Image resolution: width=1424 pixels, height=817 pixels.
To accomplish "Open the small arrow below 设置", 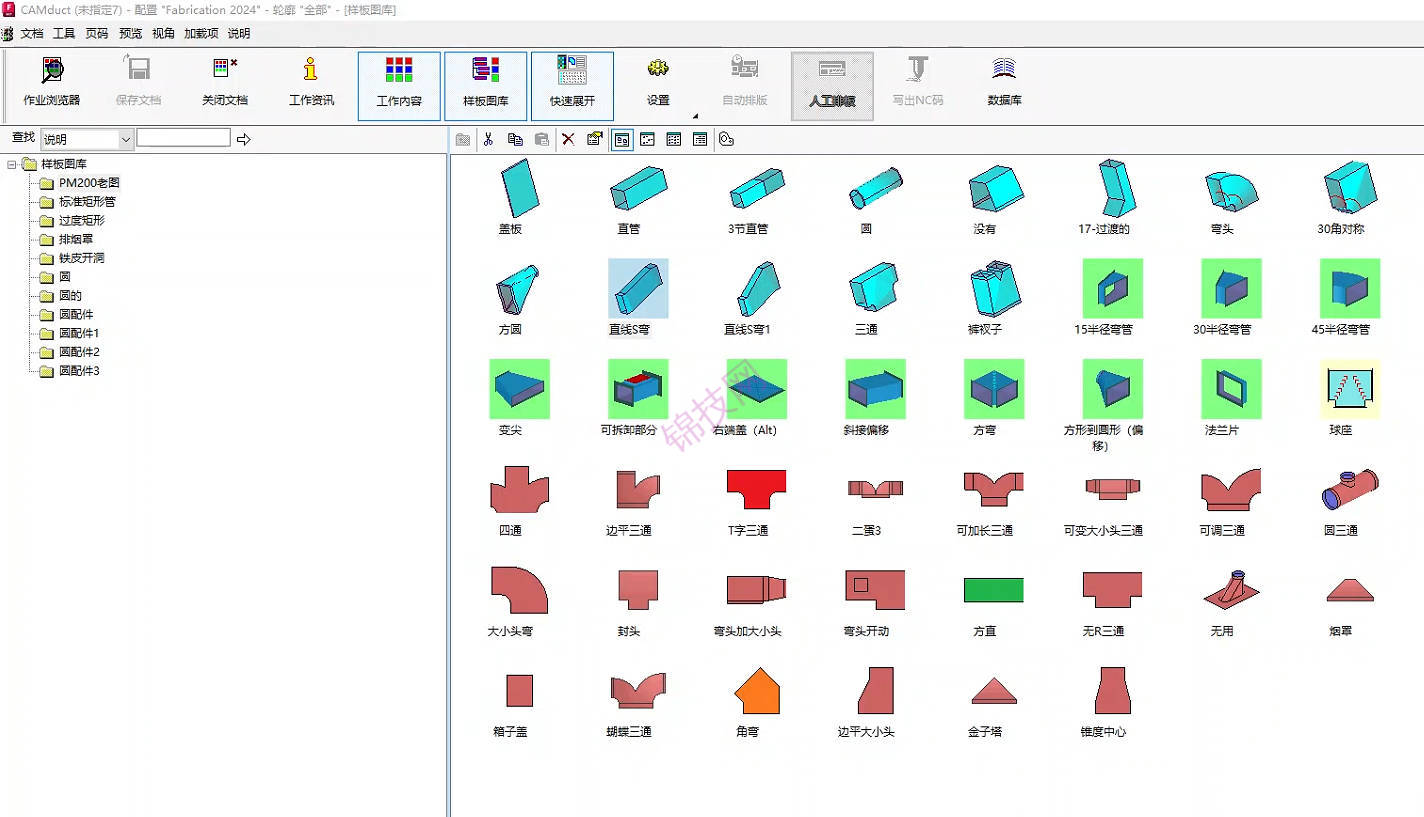I will click(694, 116).
